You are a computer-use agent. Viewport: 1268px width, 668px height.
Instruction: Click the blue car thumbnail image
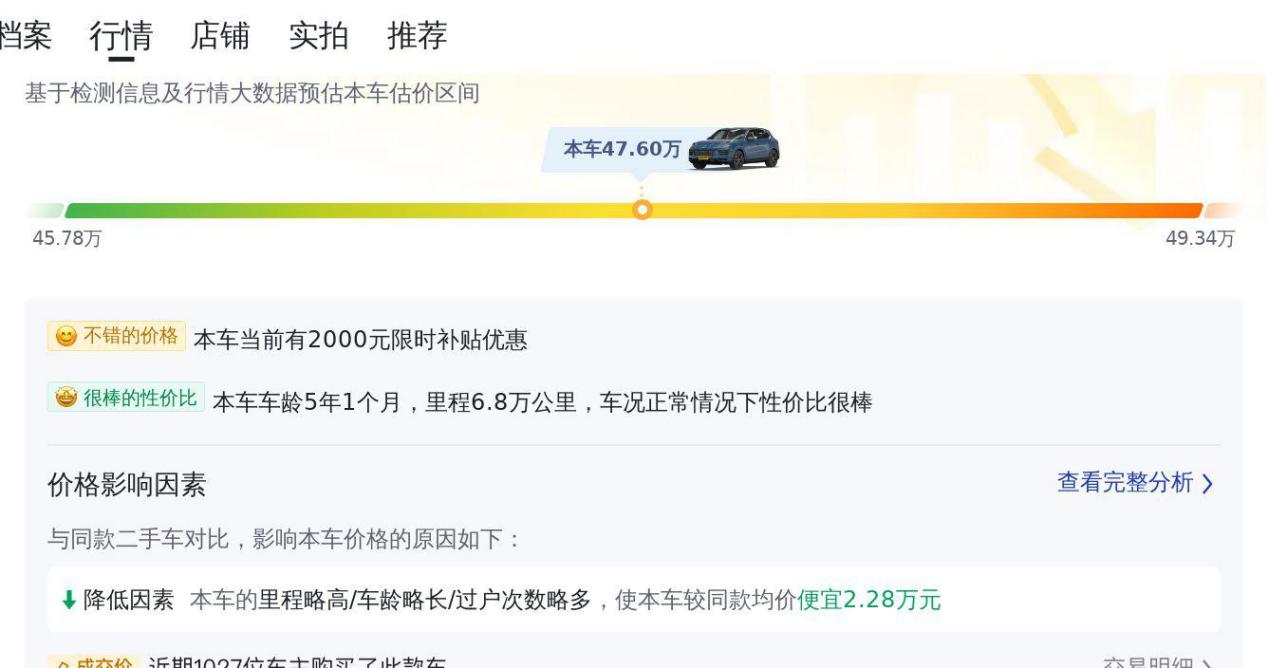point(735,148)
